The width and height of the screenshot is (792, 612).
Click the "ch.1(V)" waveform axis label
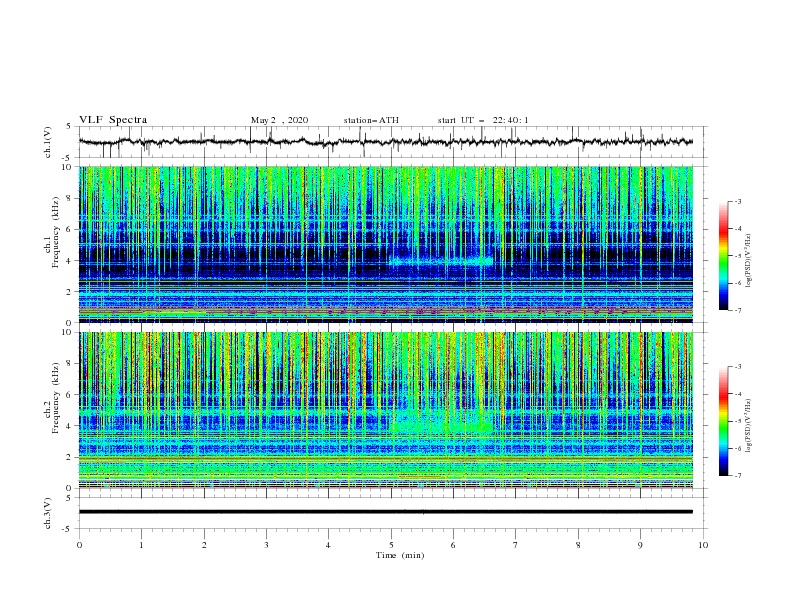coord(48,142)
